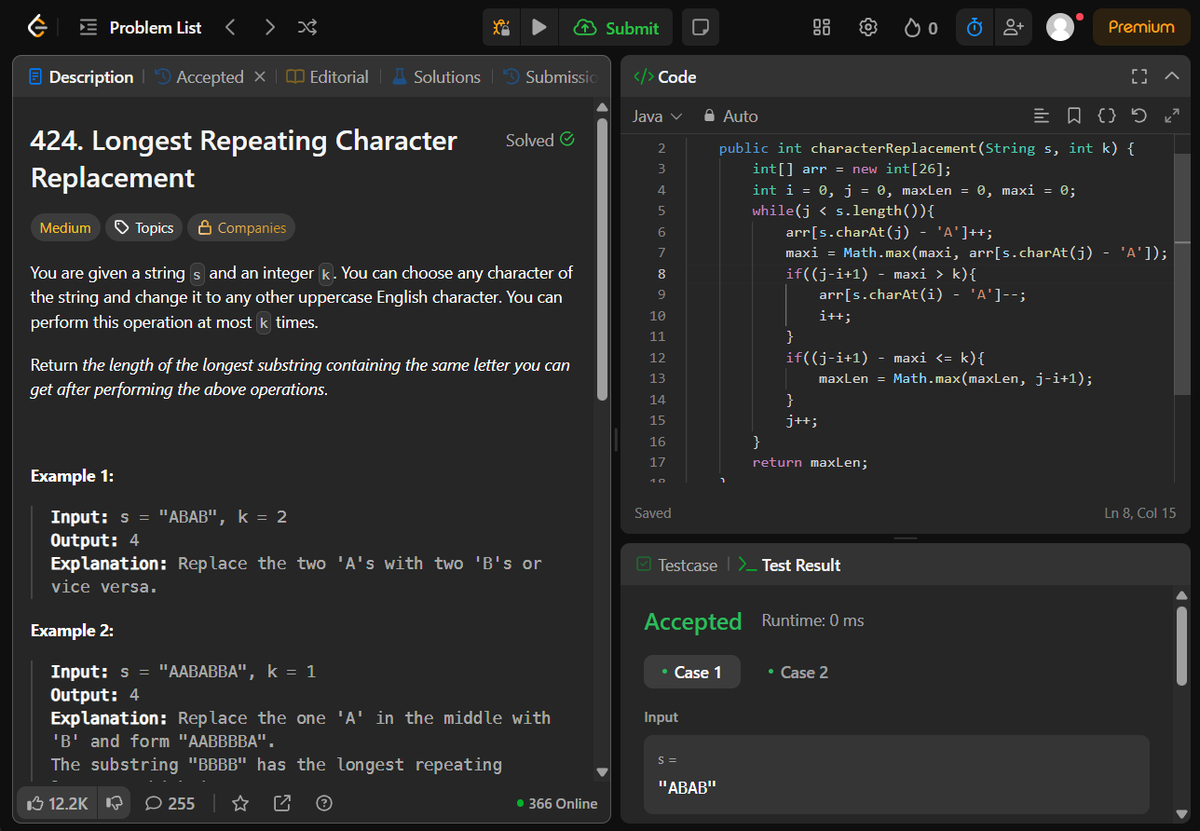Screen dimensions: 1200x831
Task: Open the Java language dropdown
Action: [x=657, y=116]
